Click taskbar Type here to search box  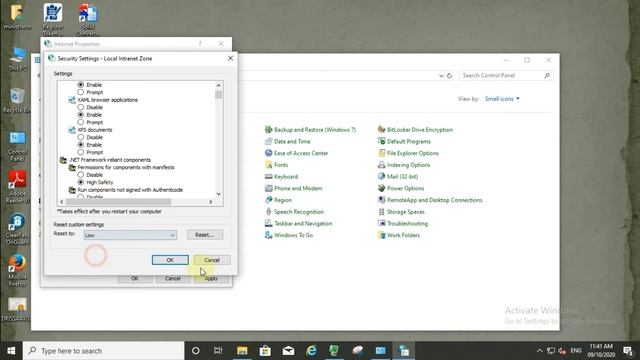click(104, 351)
